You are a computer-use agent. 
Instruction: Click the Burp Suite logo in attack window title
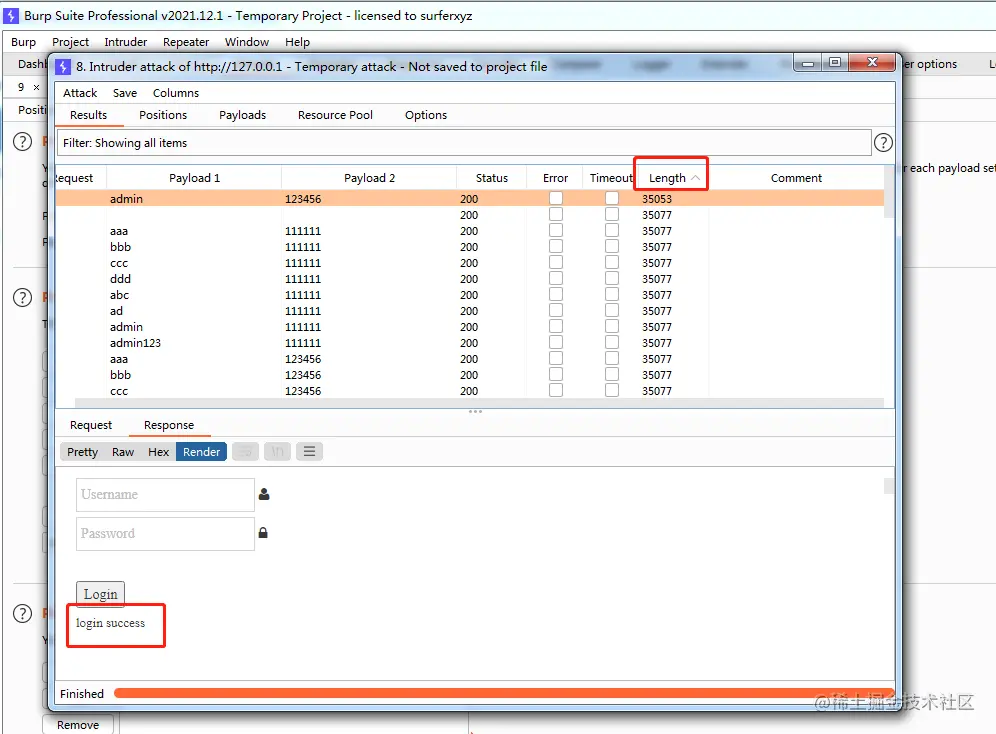[x=63, y=67]
